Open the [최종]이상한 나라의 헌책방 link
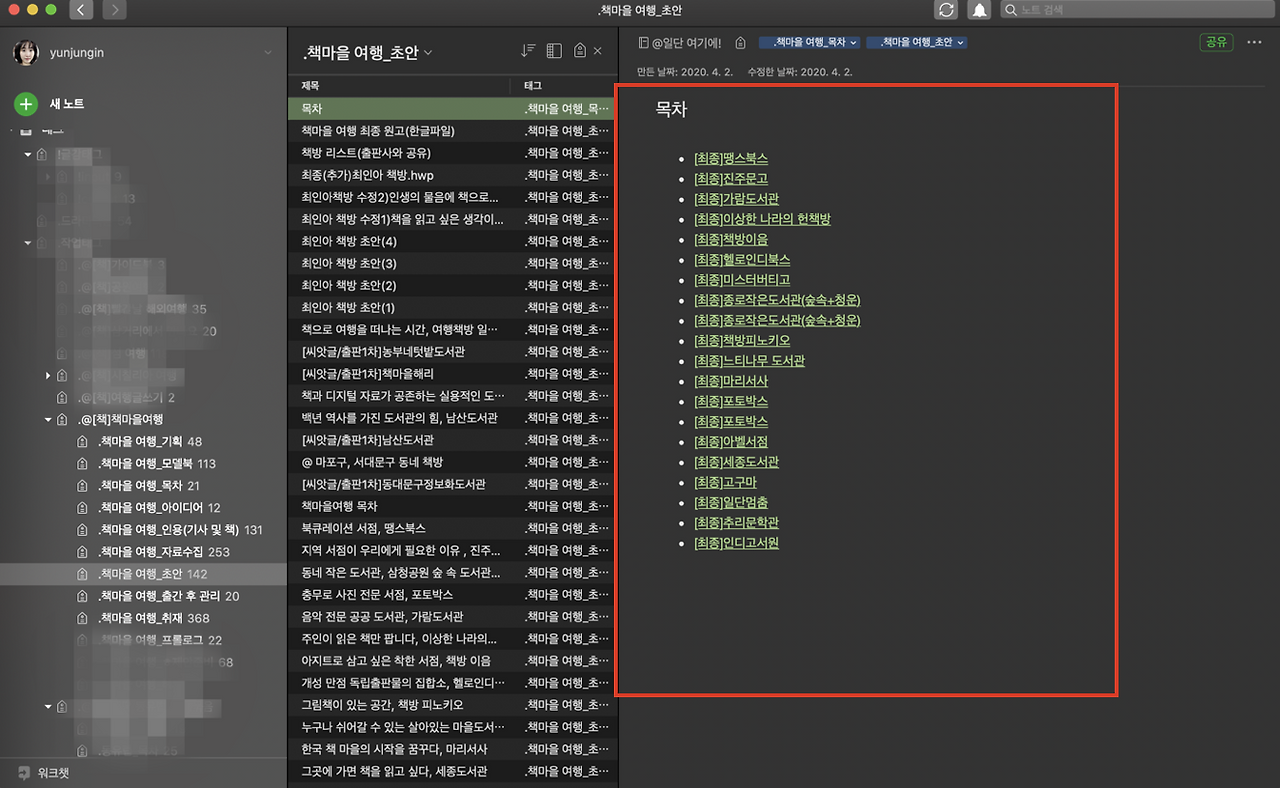1280x788 pixels. click(x=762, y=219)
